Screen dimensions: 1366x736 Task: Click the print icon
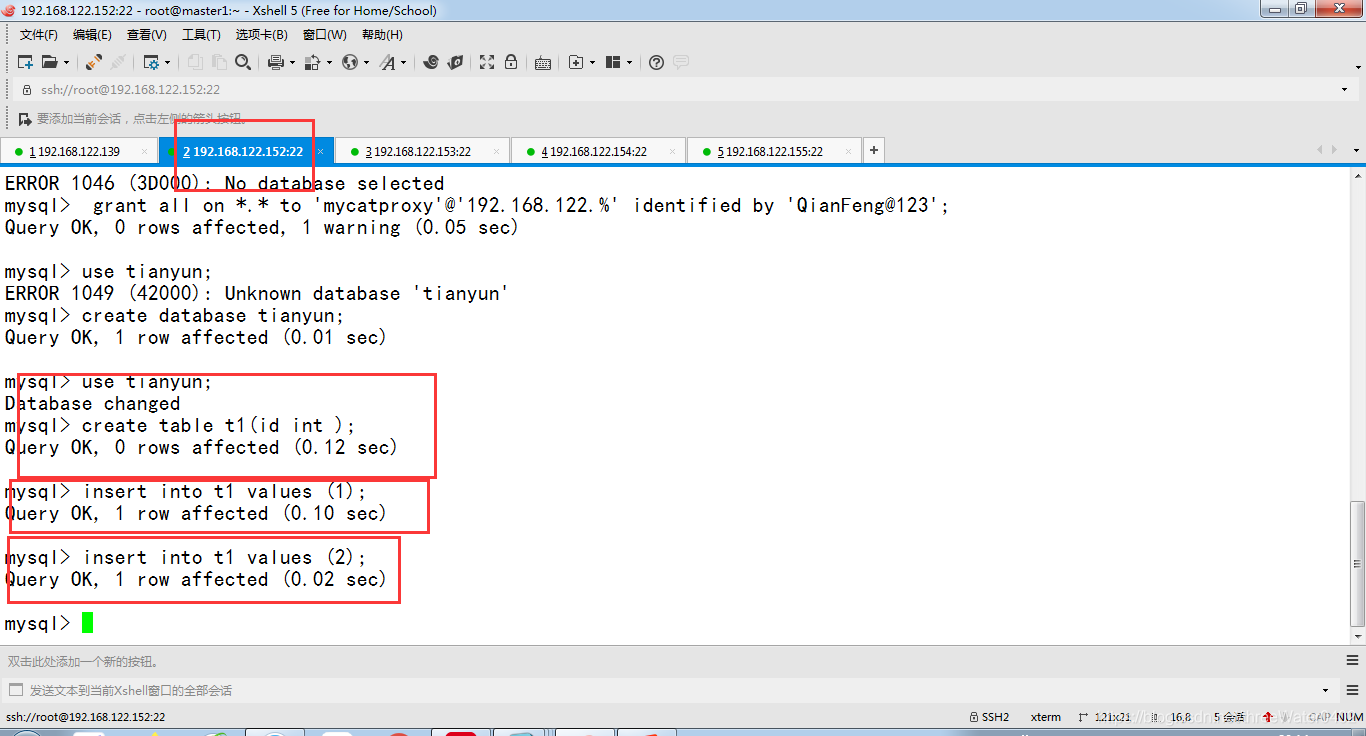click(275, 62)
